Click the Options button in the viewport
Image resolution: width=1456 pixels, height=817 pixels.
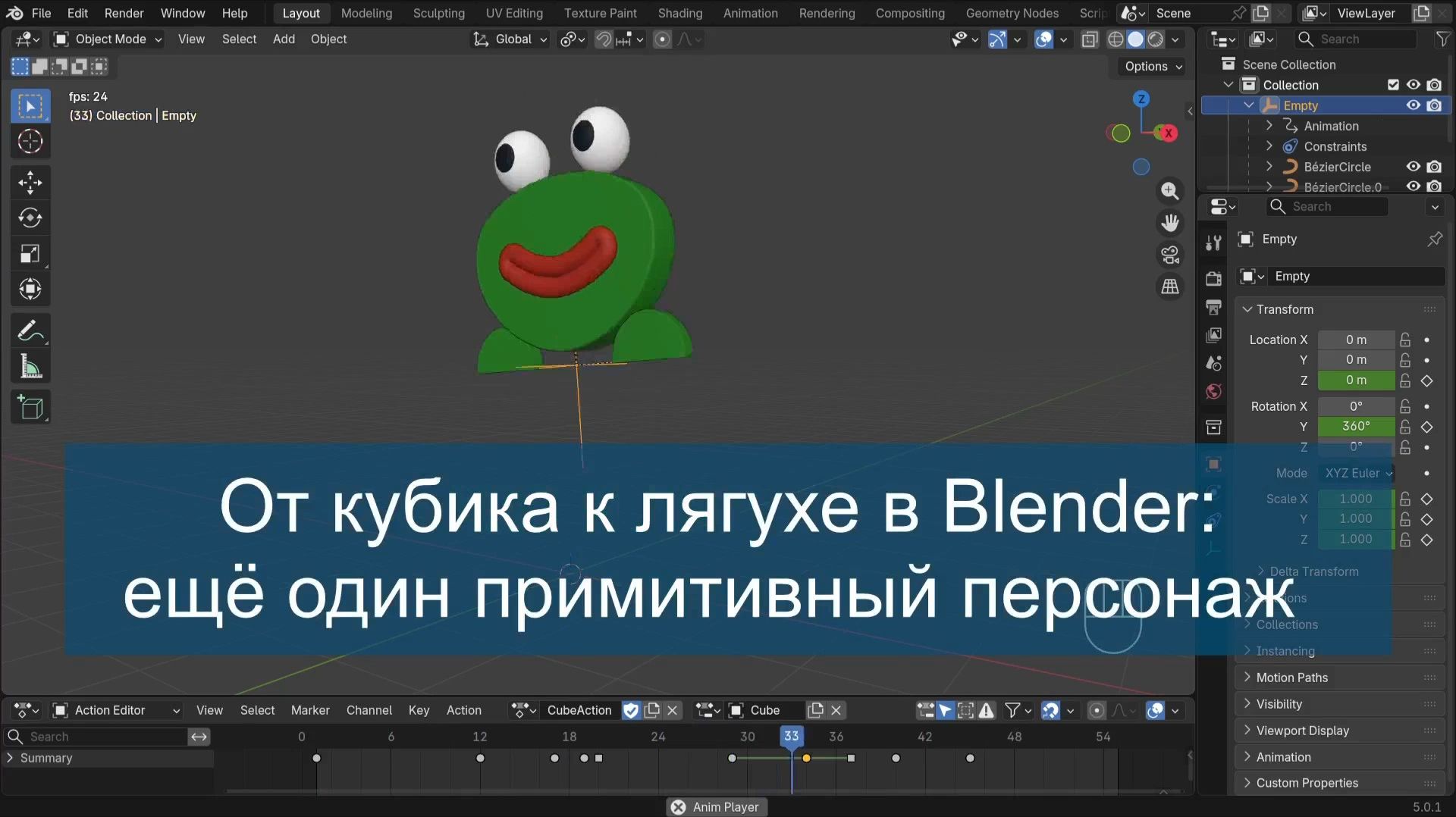tap(1150, 66)
